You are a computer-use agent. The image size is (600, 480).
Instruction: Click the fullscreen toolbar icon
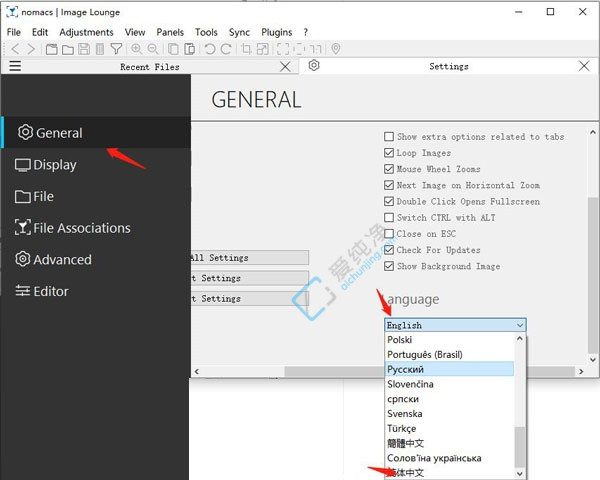point(283,49)
